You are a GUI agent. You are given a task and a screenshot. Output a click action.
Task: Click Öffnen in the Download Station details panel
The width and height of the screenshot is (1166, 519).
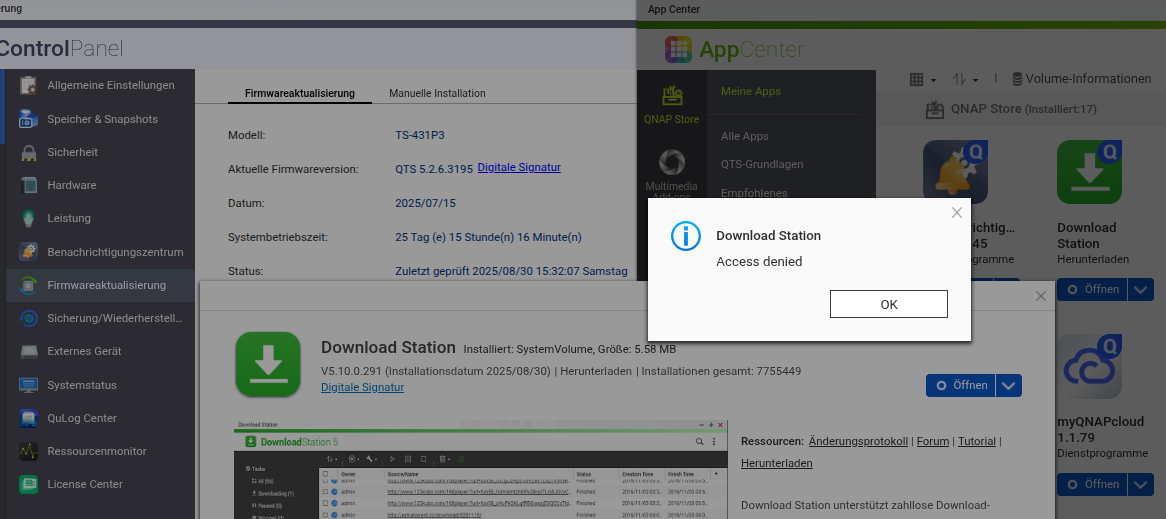tap(961, 385)
